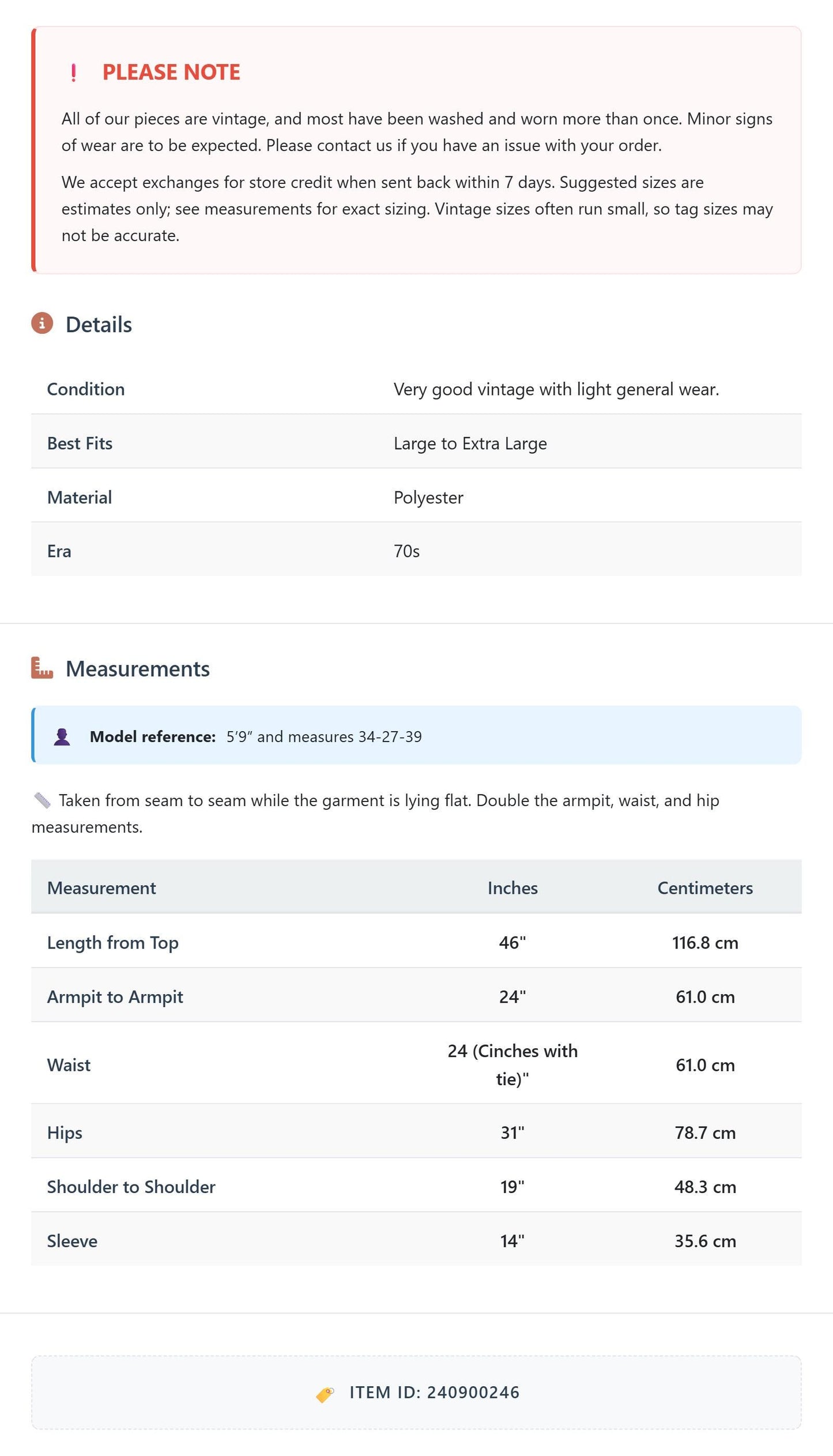
Task: Select the Item ID 240900246 text
Action: pyautogui.click(x=435, y=1393)
